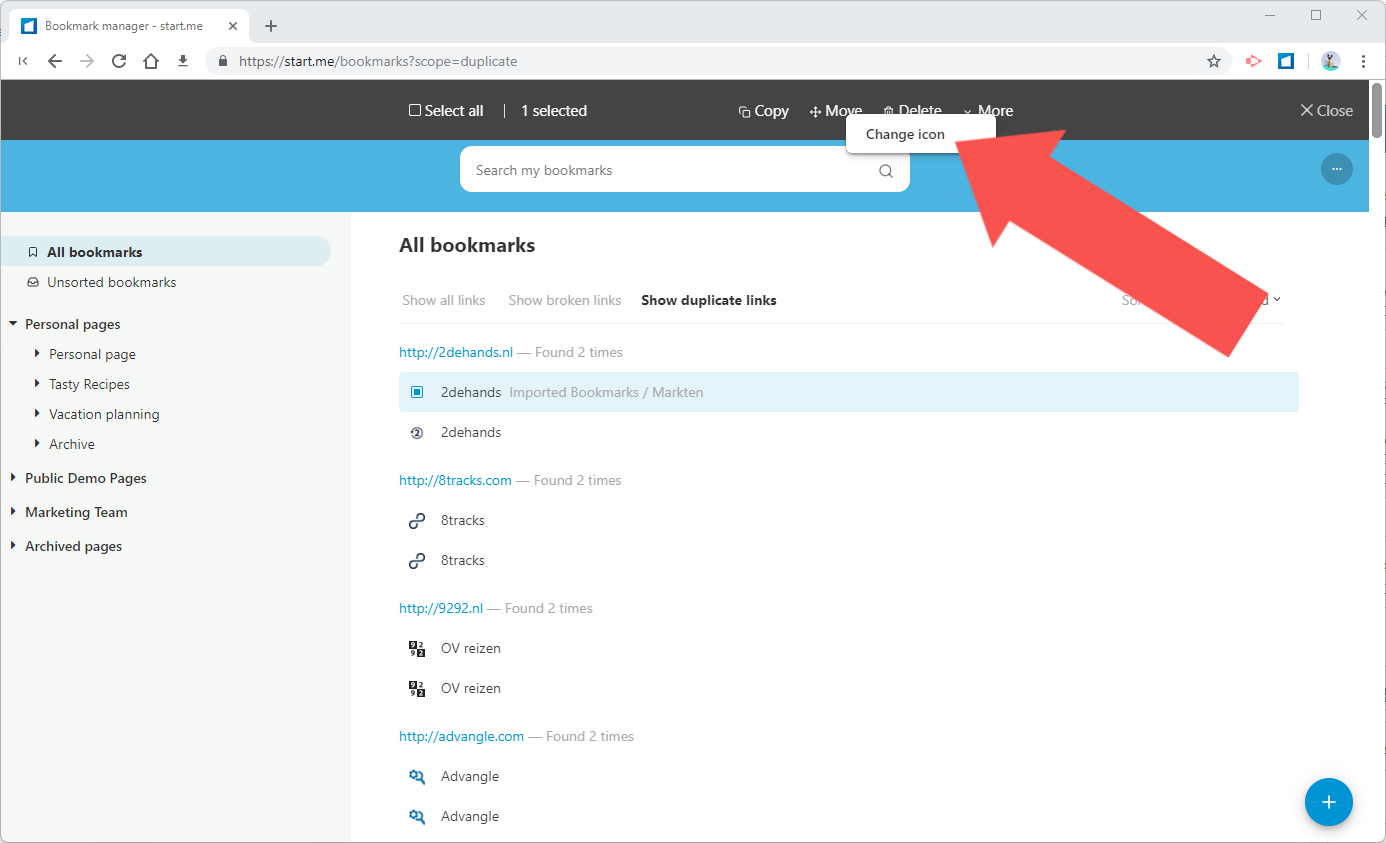The height and width of the screenshot is (843, 1386).
Task: Reload the page with the refresh icon
Action: pos(119,61)
